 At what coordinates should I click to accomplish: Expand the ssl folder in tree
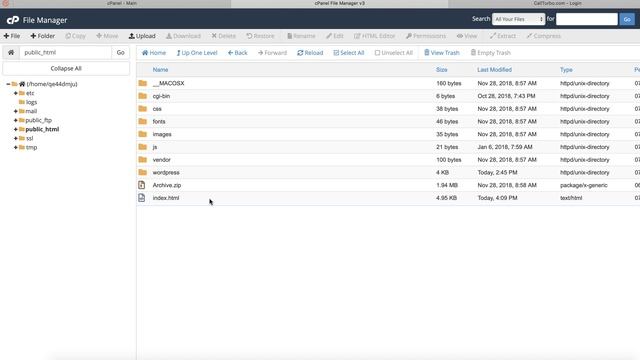(16, 138)
